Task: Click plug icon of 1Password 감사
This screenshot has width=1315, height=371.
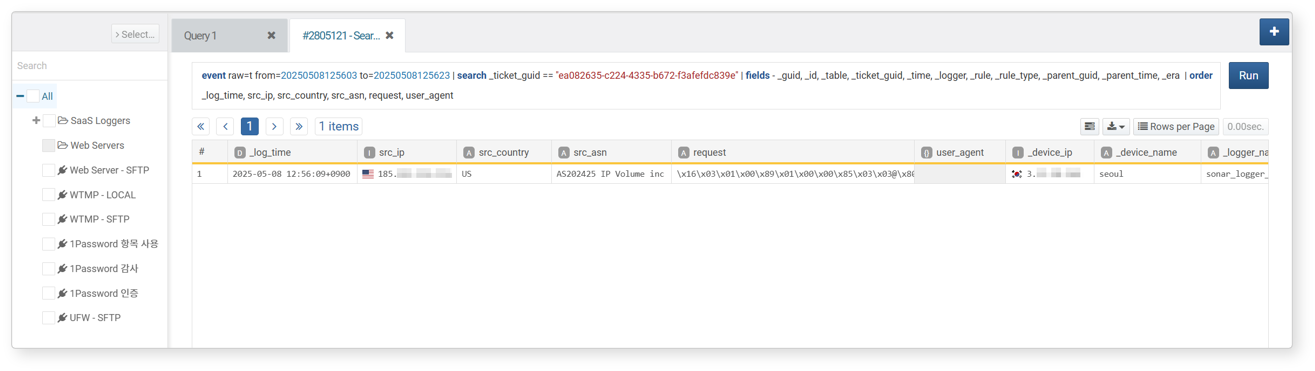Action: 62,268
